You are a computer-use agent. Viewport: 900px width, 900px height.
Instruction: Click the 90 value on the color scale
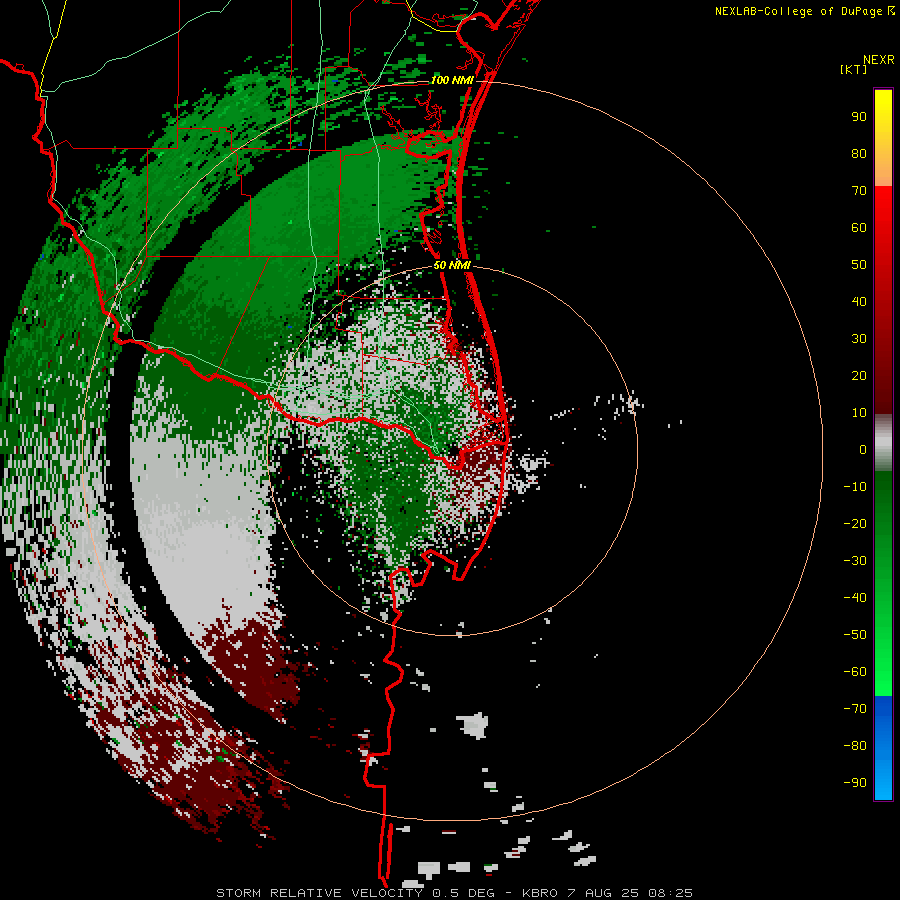[859, 117]
